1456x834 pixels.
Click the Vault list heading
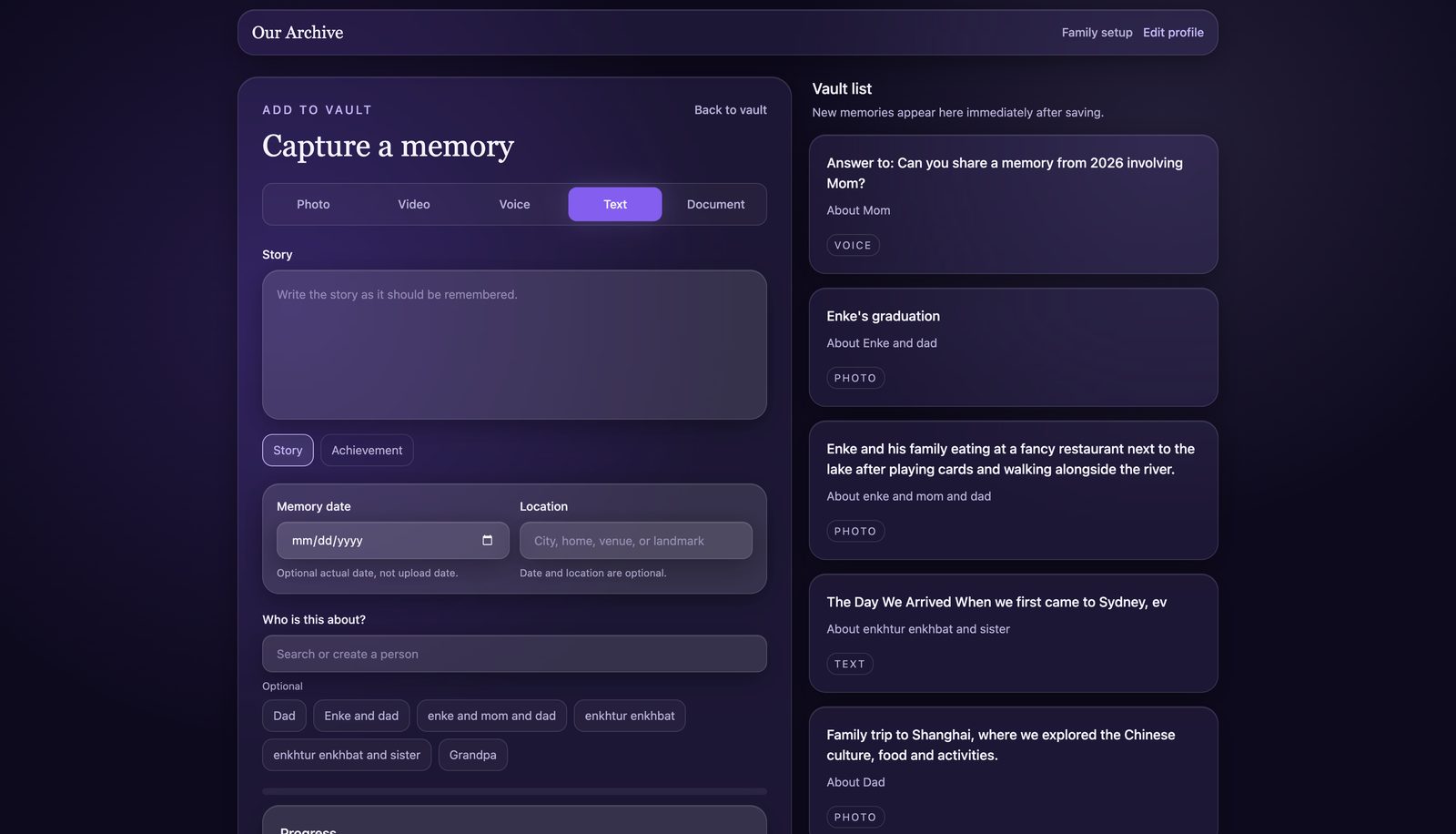coord(842,88)
